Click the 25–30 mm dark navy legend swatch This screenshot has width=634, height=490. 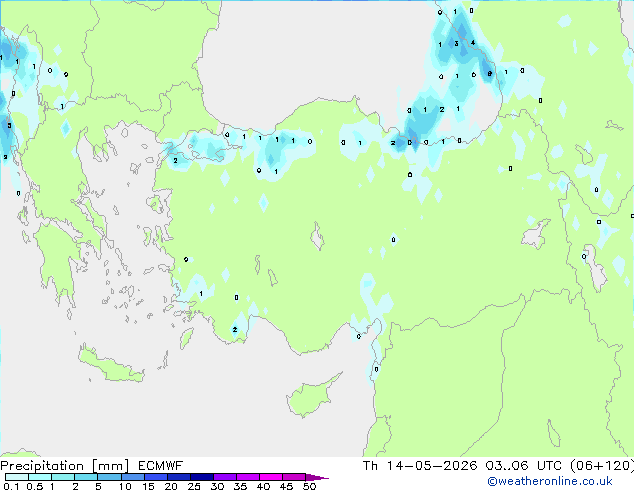pos(202,477)
